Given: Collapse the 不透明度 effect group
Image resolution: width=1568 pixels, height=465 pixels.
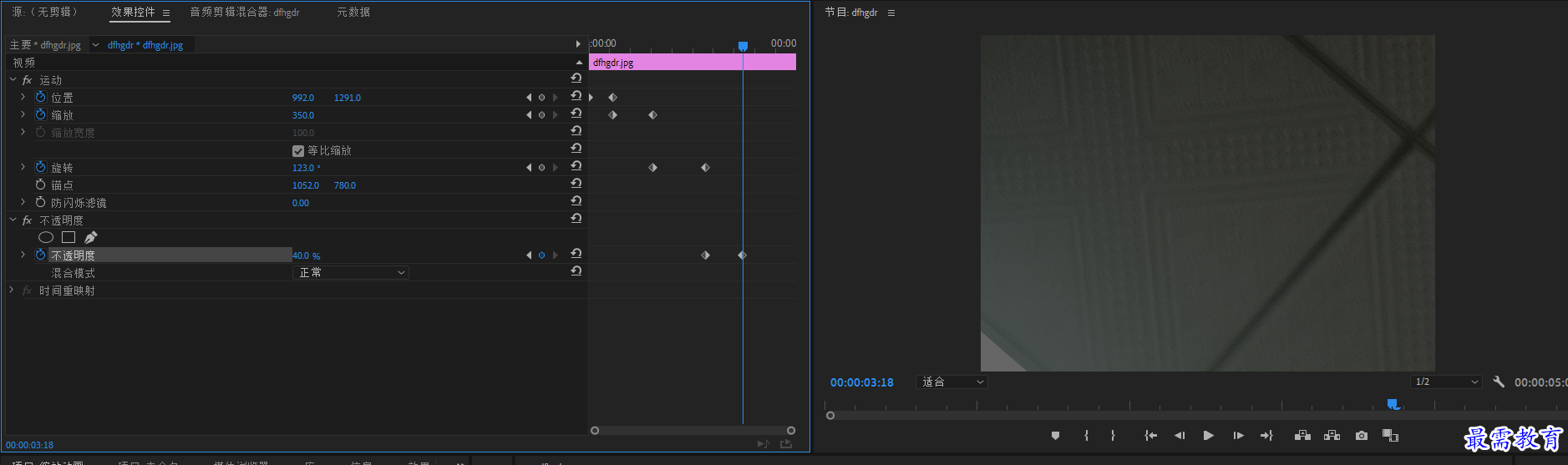Looking at the screenshot, I should [13, 220].
